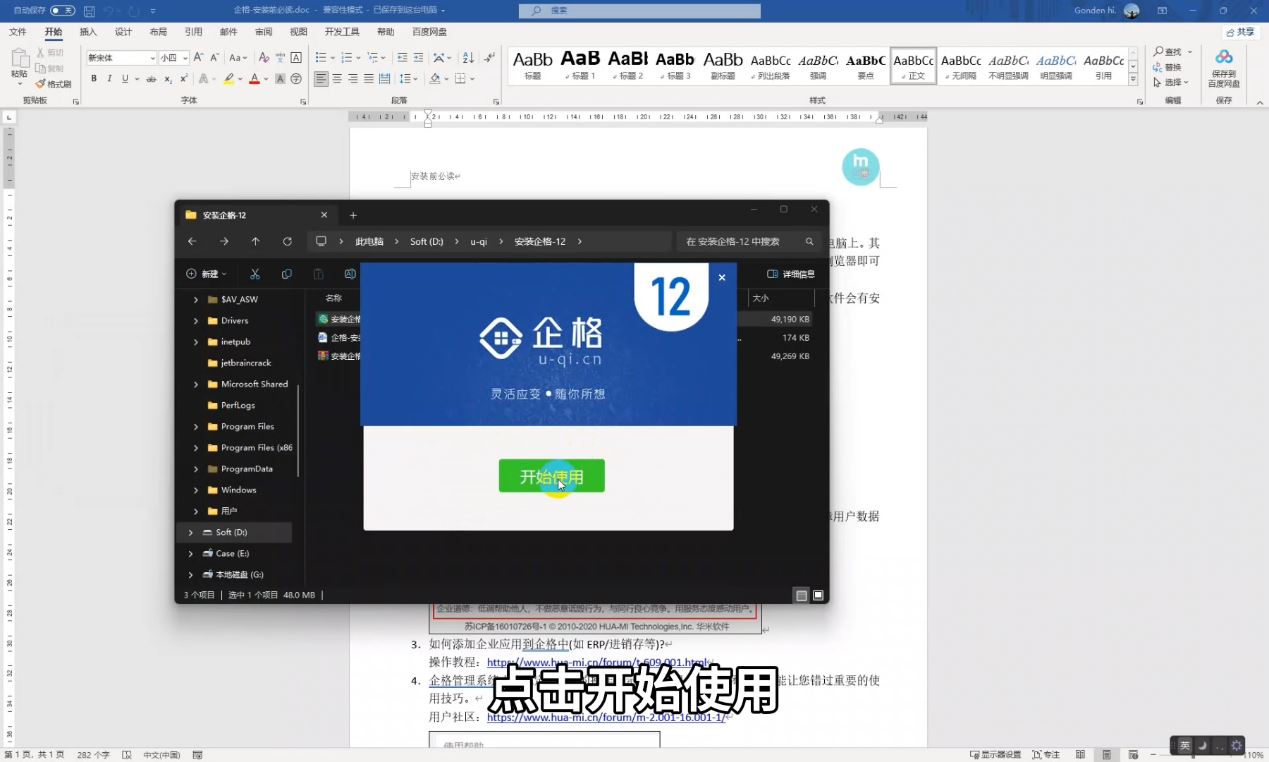This screenshot has height=762, width=1269.
Task: Open hyperlink to hua-mi.cn forum m-2.001
Action: tap(606, 718)
